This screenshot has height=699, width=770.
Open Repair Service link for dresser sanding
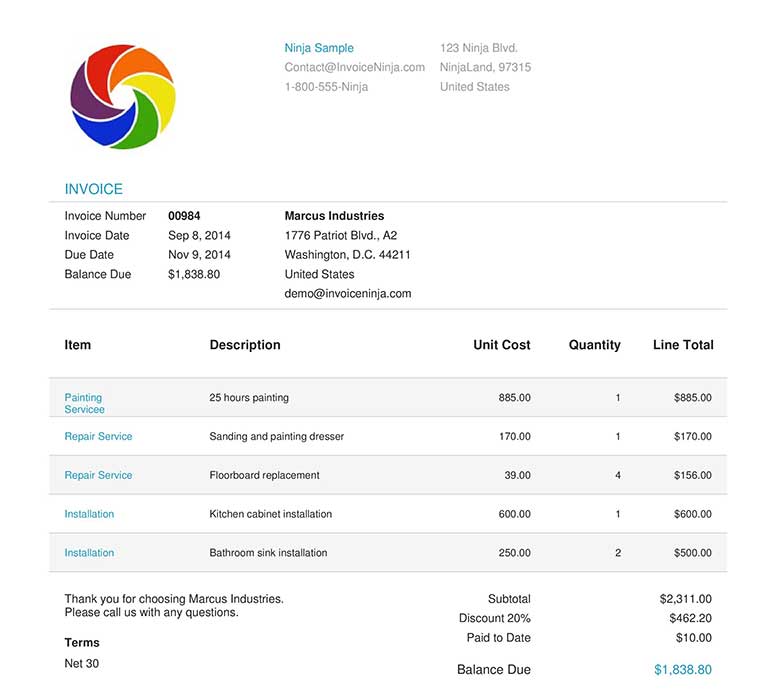98,437
